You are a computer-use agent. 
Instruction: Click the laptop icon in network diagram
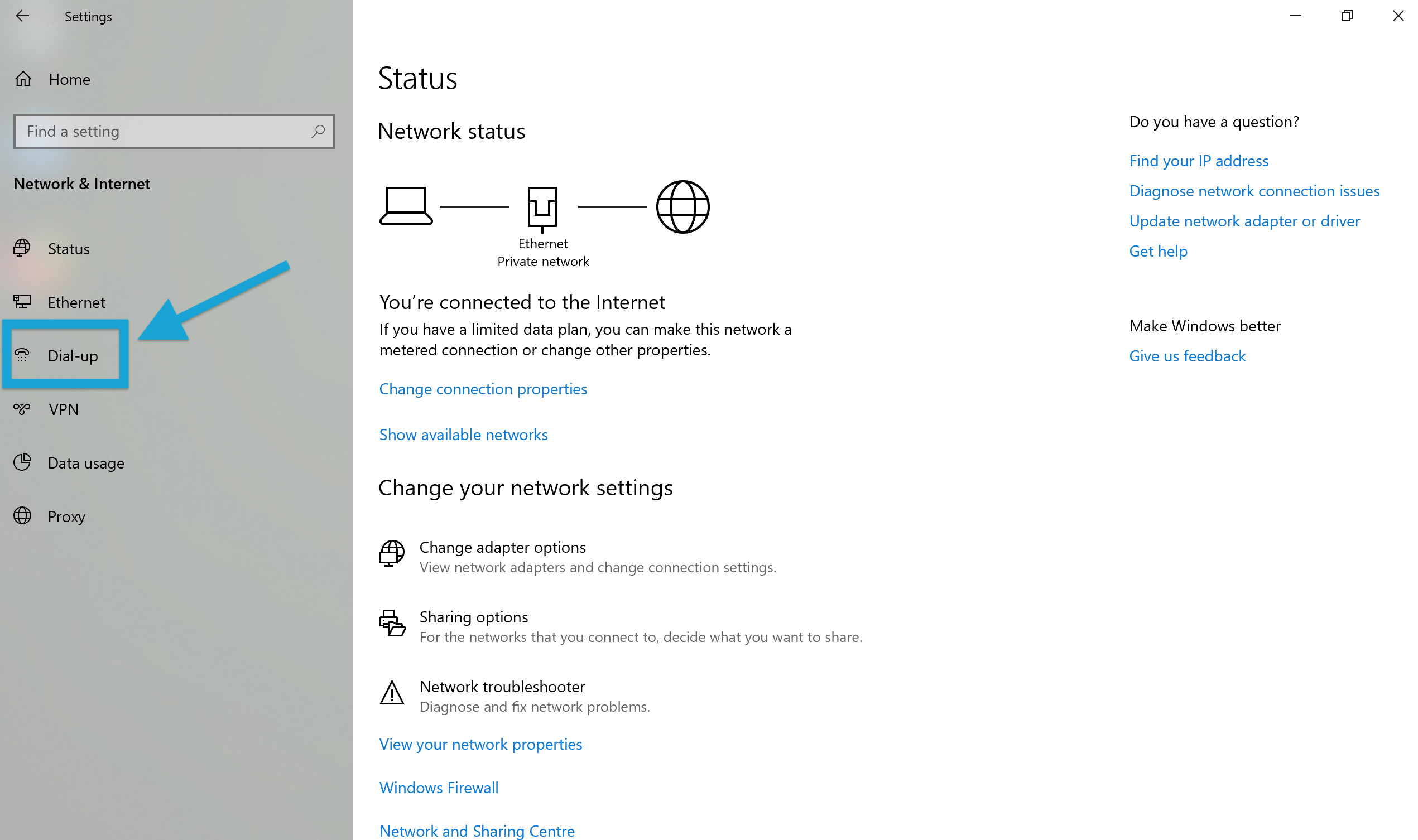pyautogui.click(x=406, y=206)
